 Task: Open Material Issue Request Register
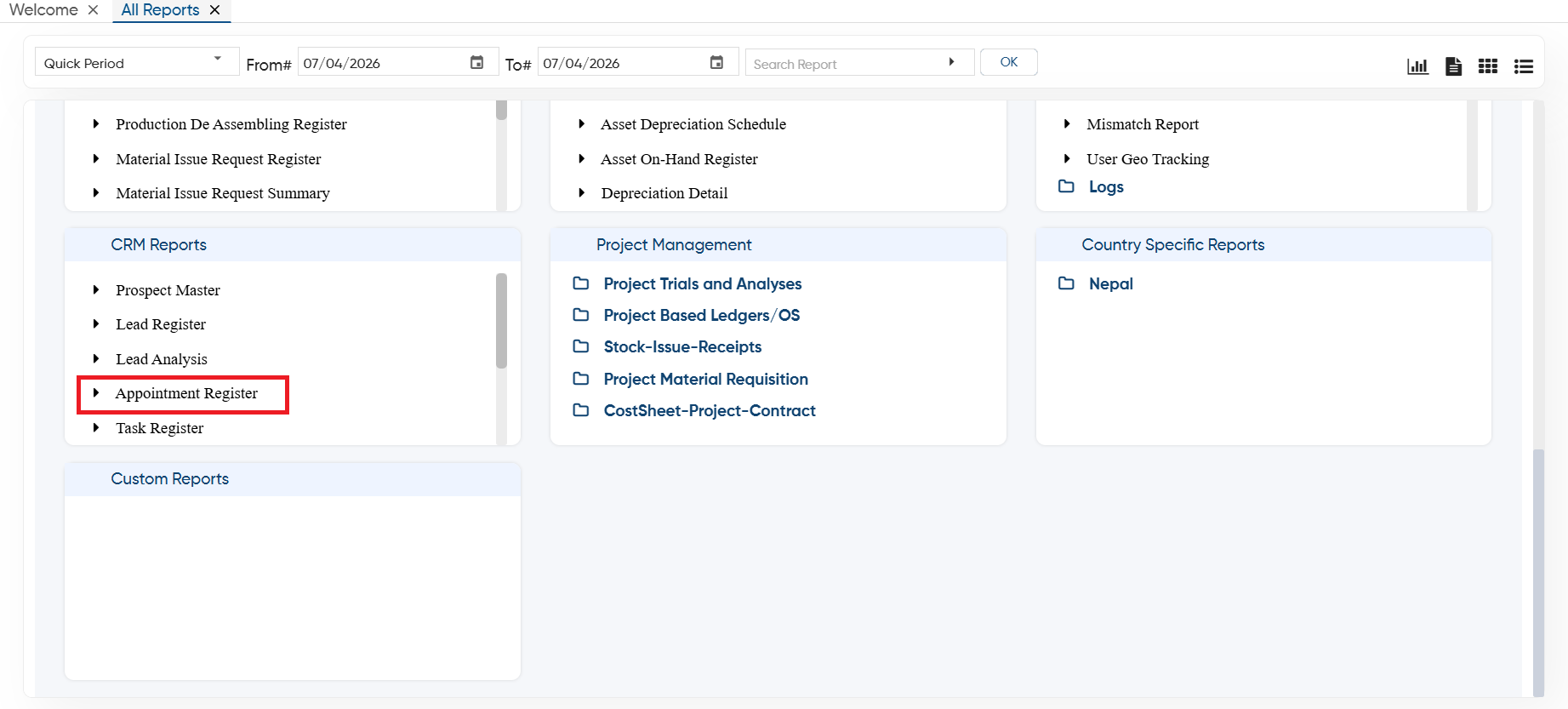(x=219, y=159)
